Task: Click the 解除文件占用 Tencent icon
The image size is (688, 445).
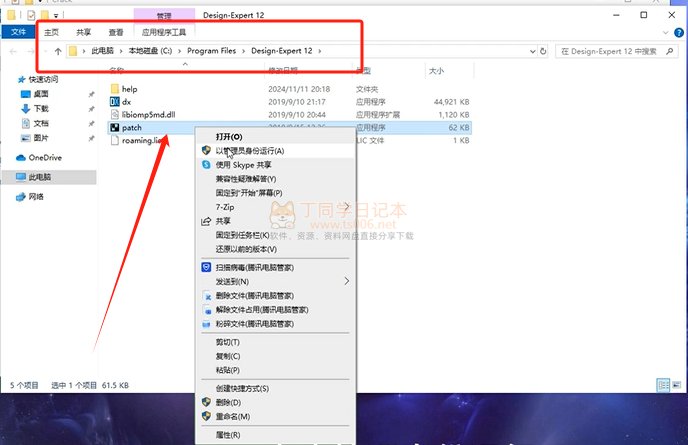Action: [x=207, y=310]
